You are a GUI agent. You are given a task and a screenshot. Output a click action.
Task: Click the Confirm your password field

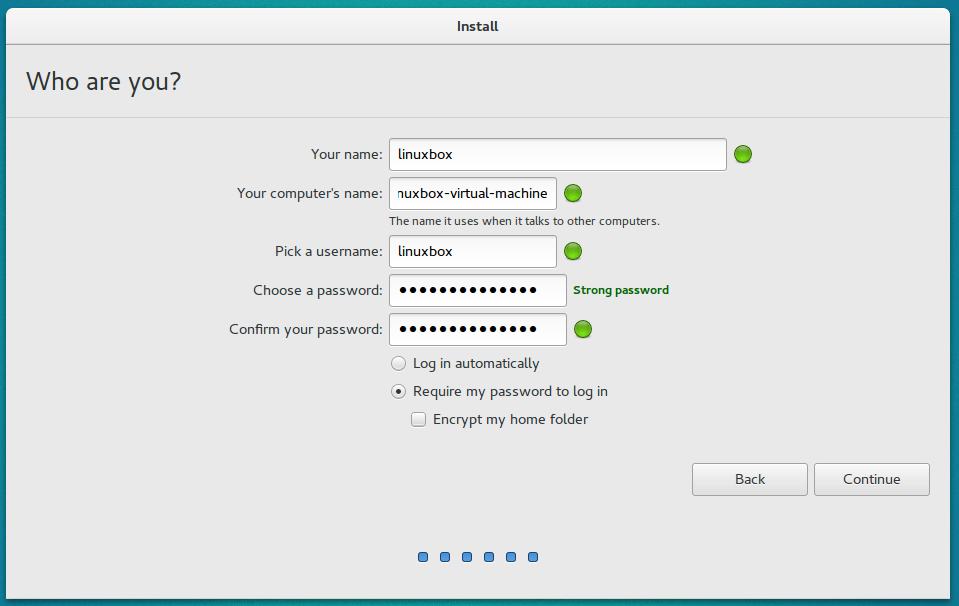tap(478, 330)
